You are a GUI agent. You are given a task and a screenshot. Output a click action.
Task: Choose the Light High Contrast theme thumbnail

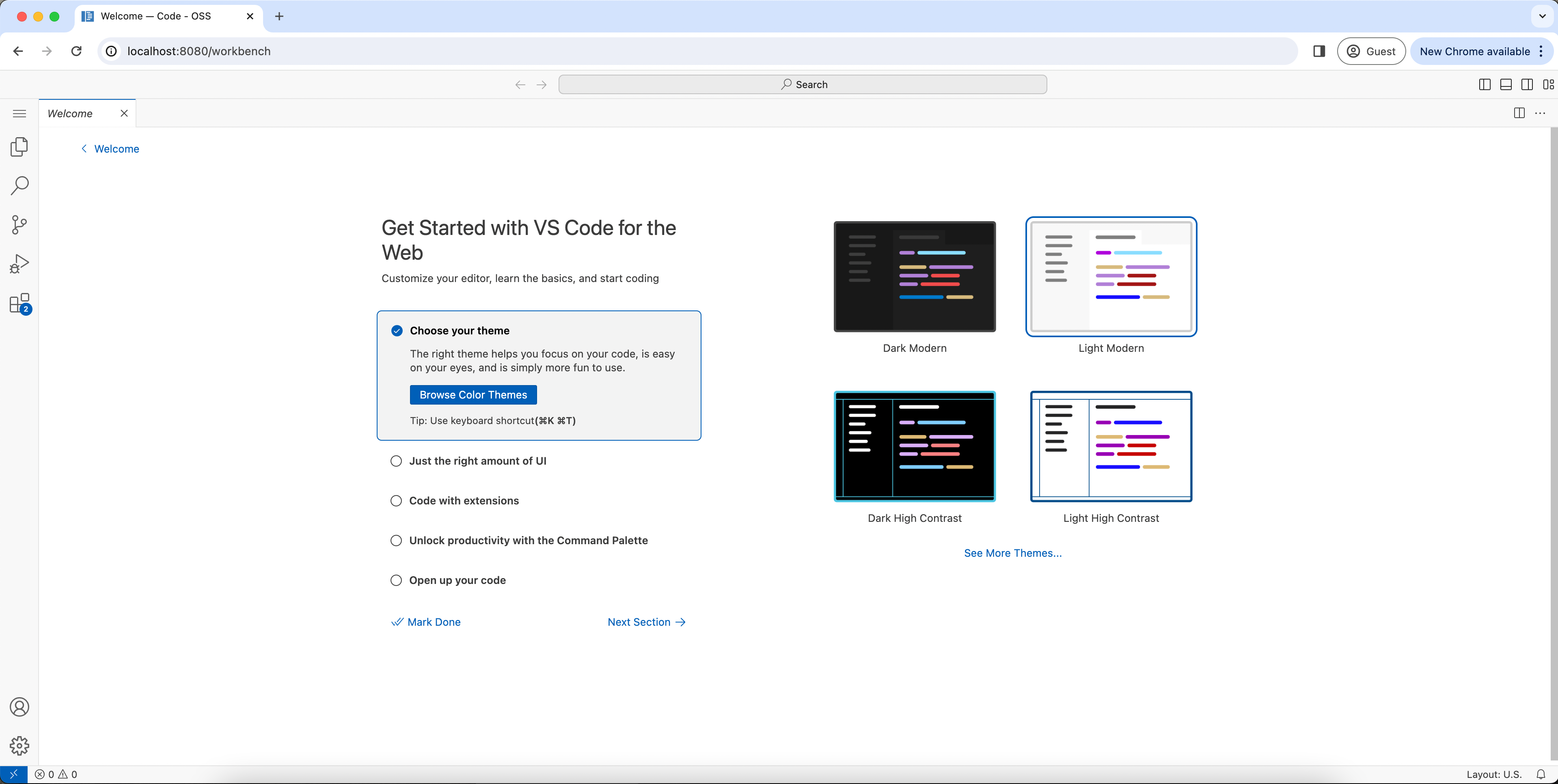[1111, 447]
